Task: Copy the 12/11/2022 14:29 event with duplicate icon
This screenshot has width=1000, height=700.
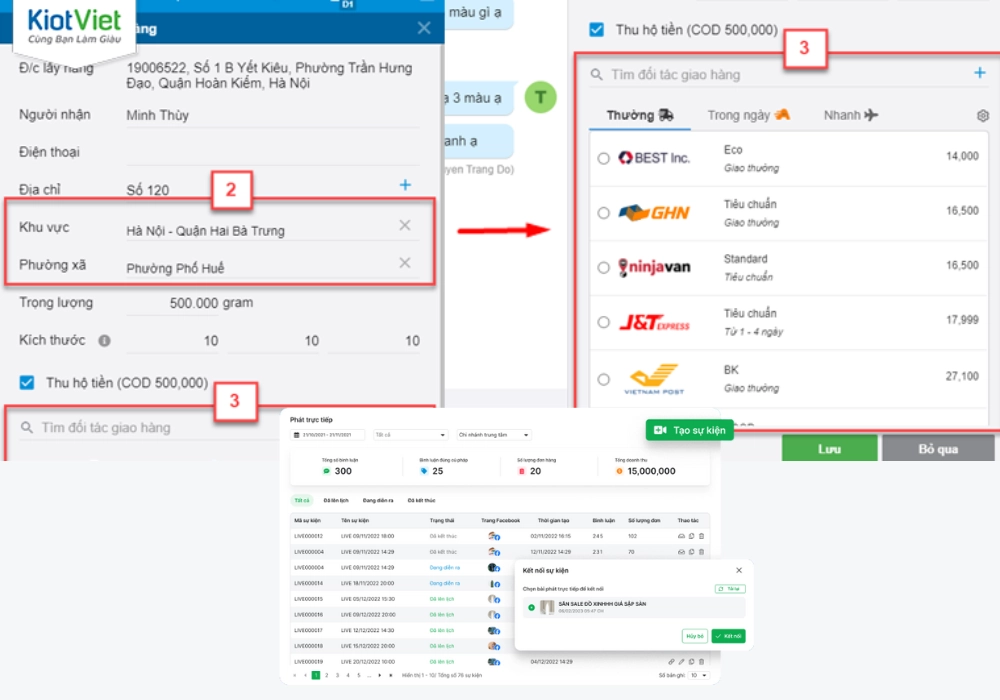Action: (691, 551)
